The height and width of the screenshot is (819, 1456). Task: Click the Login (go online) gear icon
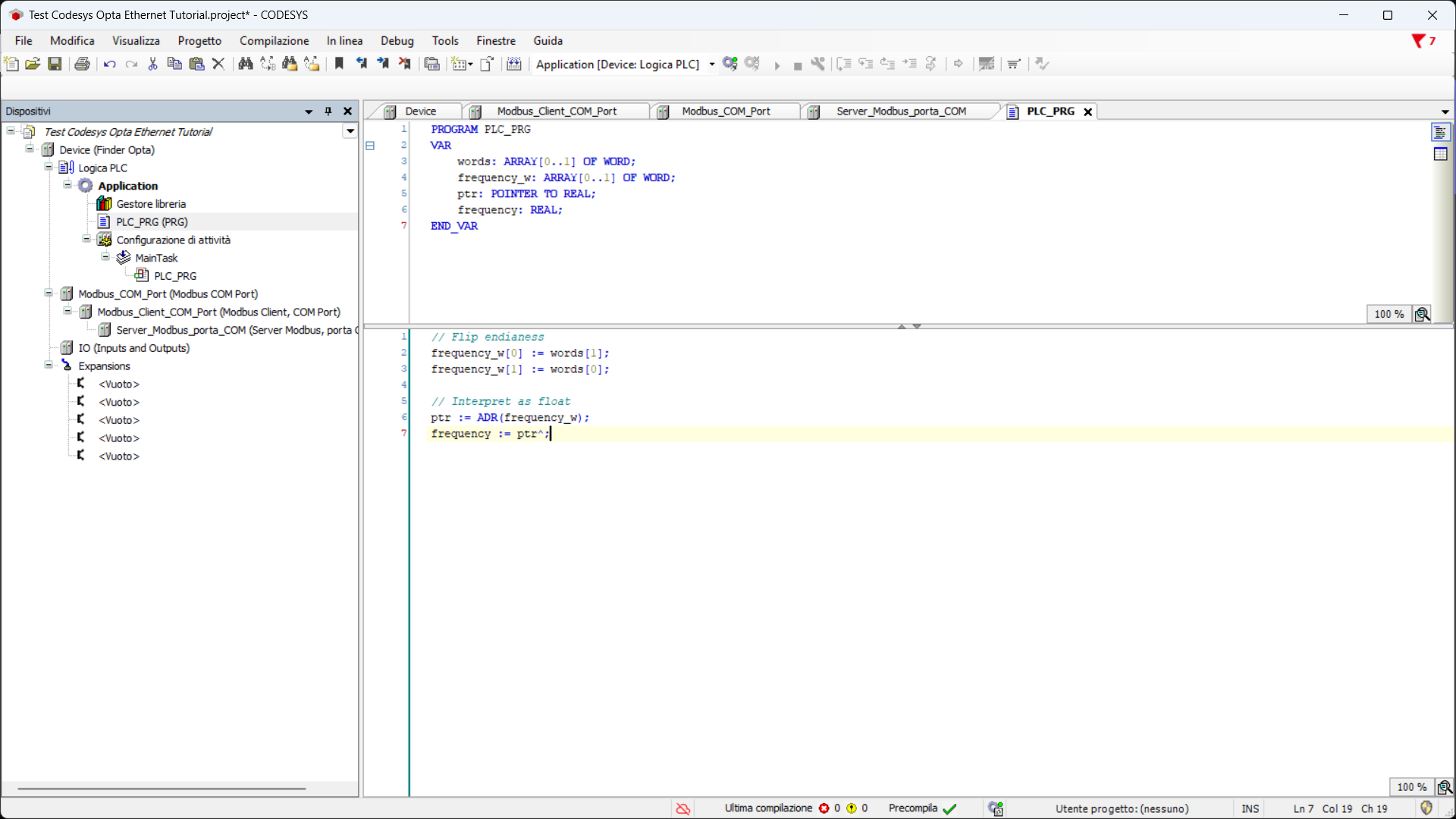pyautogui.click(x=730, y=64)
